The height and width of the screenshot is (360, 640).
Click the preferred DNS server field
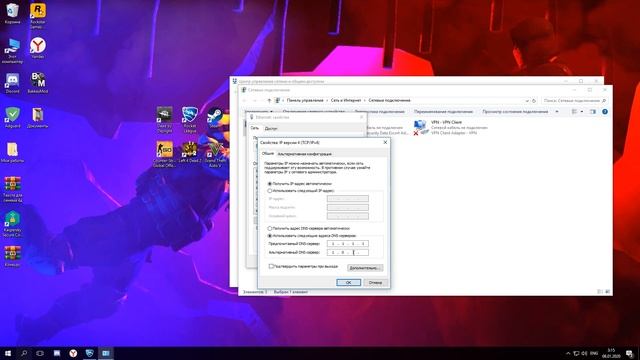[348, 244]
